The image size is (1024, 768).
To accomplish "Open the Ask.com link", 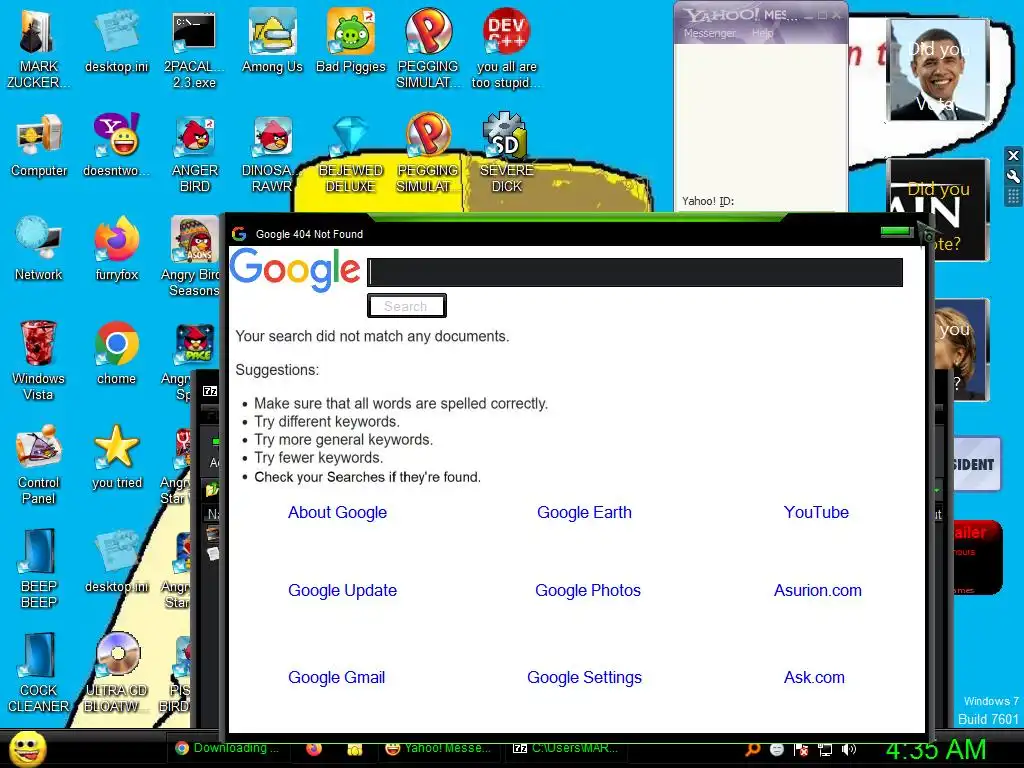I will coord(814,678).
